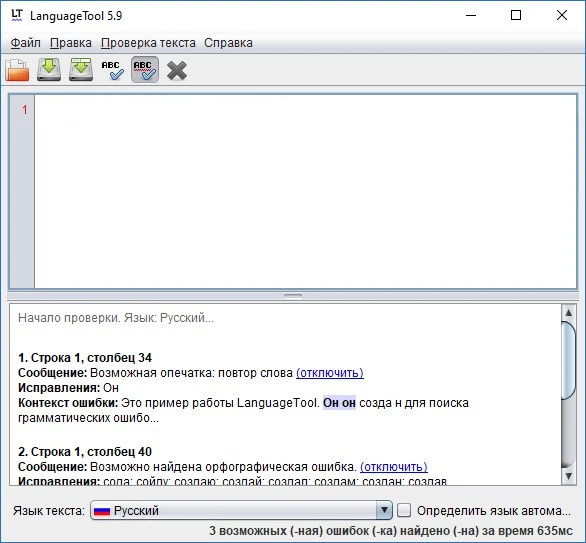Click the "Начало проверки. Язык: Русский..." line
This screenshot has height=543, width=586.
click(x=116, y=318)
